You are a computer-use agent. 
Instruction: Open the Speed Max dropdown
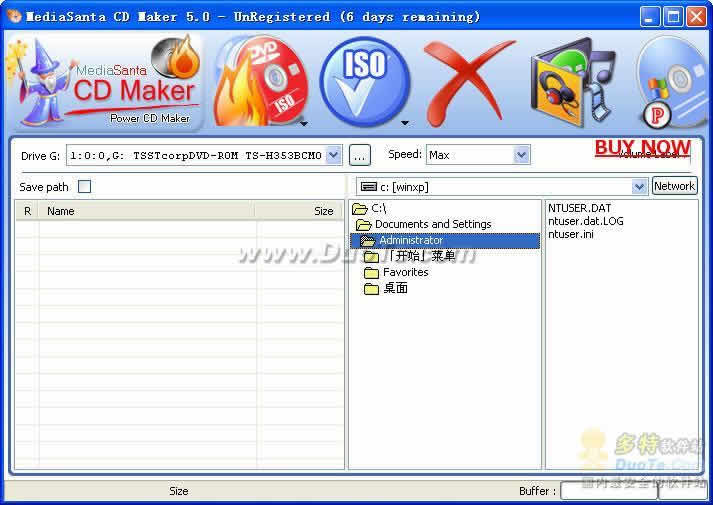click(x=522, y=155)
